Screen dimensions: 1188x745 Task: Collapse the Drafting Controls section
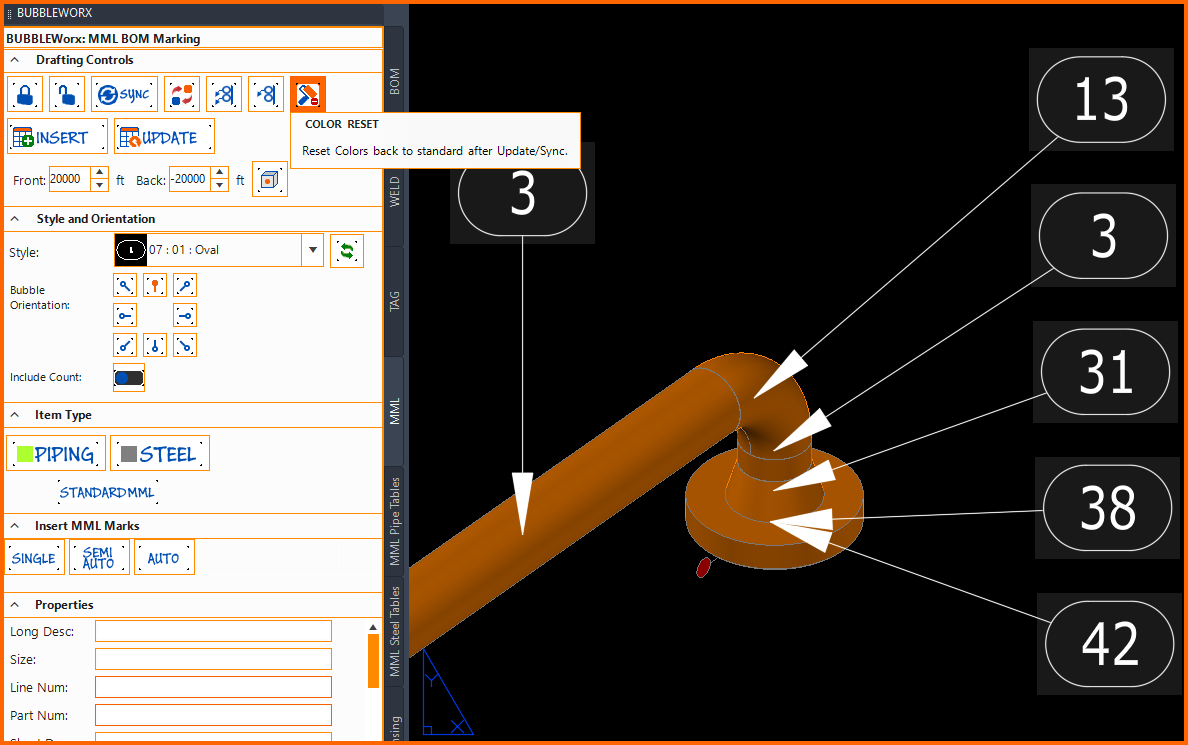click(14, 60)
